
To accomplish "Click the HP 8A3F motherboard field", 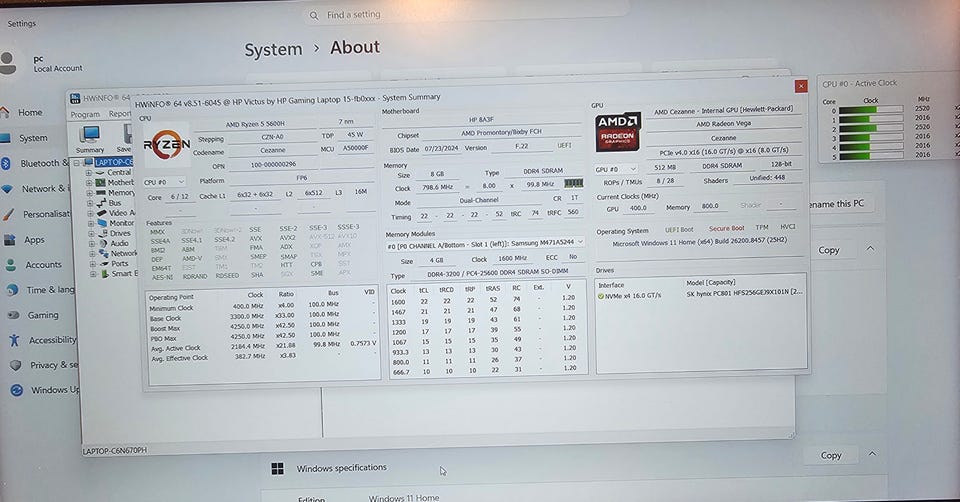I will (481, 119).
